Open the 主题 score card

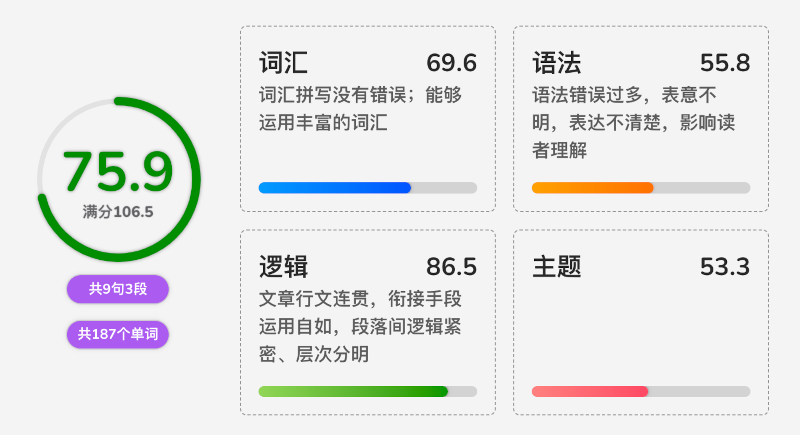(x=641, y=322)
